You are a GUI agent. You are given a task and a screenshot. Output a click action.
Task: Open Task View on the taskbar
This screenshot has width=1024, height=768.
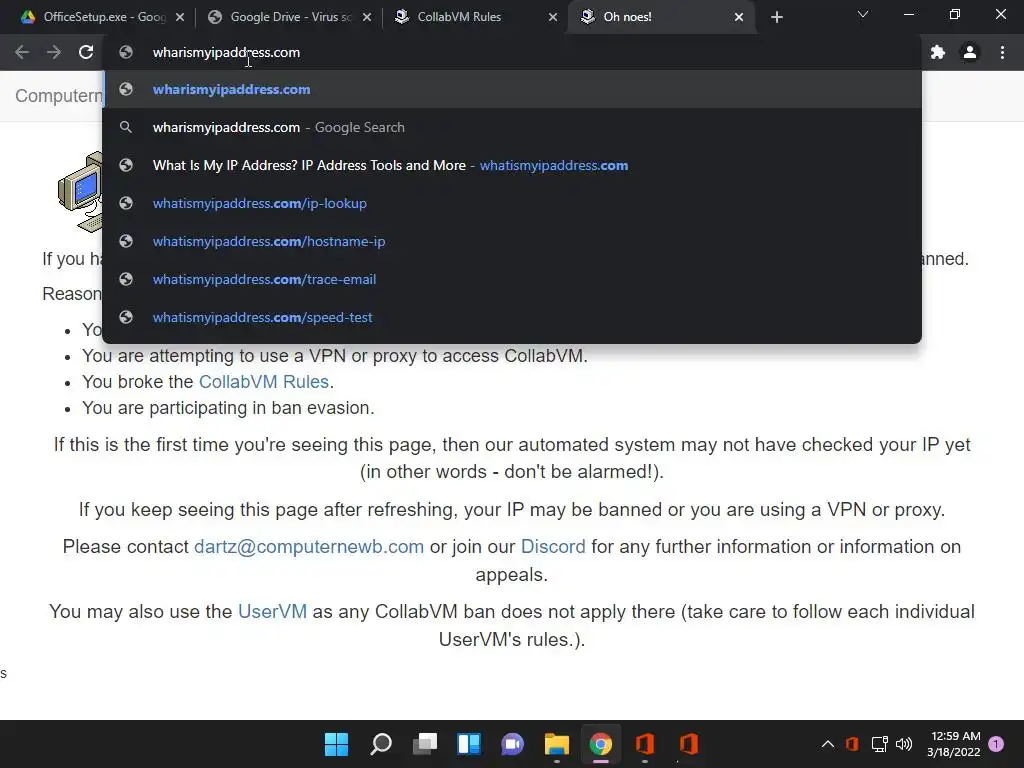[x=425, y=744]
